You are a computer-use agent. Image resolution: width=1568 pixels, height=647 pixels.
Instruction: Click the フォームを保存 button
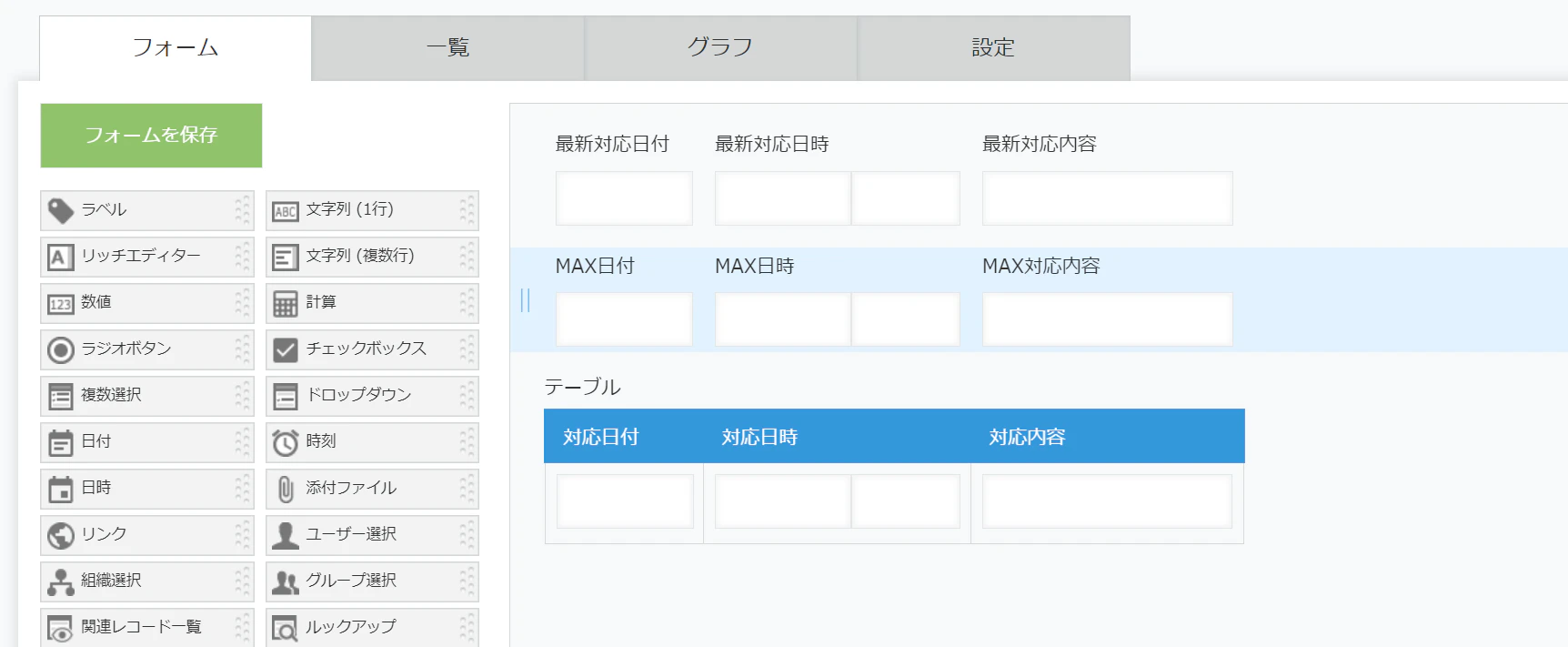(x=151, y=136)
